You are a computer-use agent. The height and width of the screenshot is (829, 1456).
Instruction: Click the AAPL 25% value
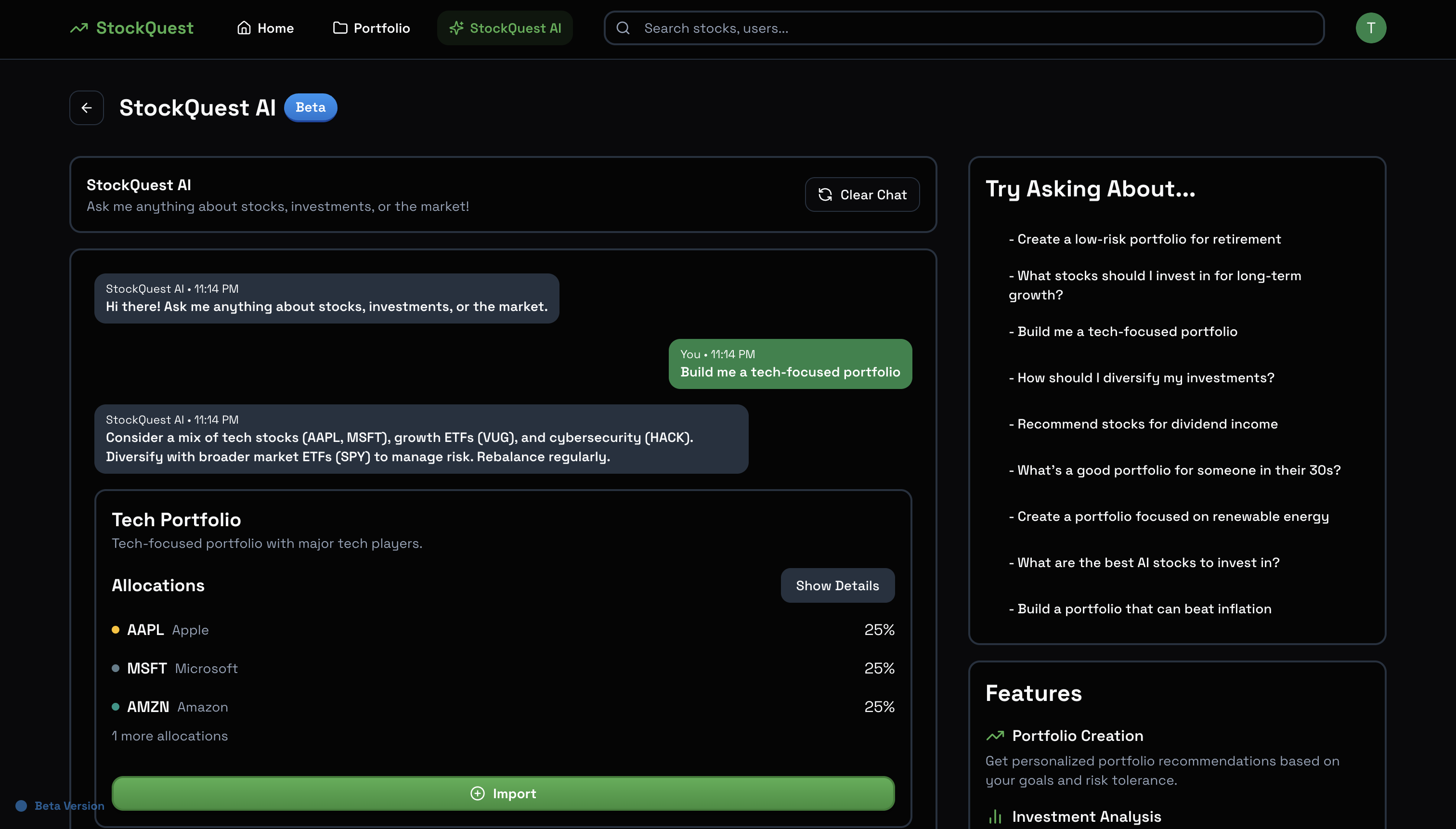(880, 630)
